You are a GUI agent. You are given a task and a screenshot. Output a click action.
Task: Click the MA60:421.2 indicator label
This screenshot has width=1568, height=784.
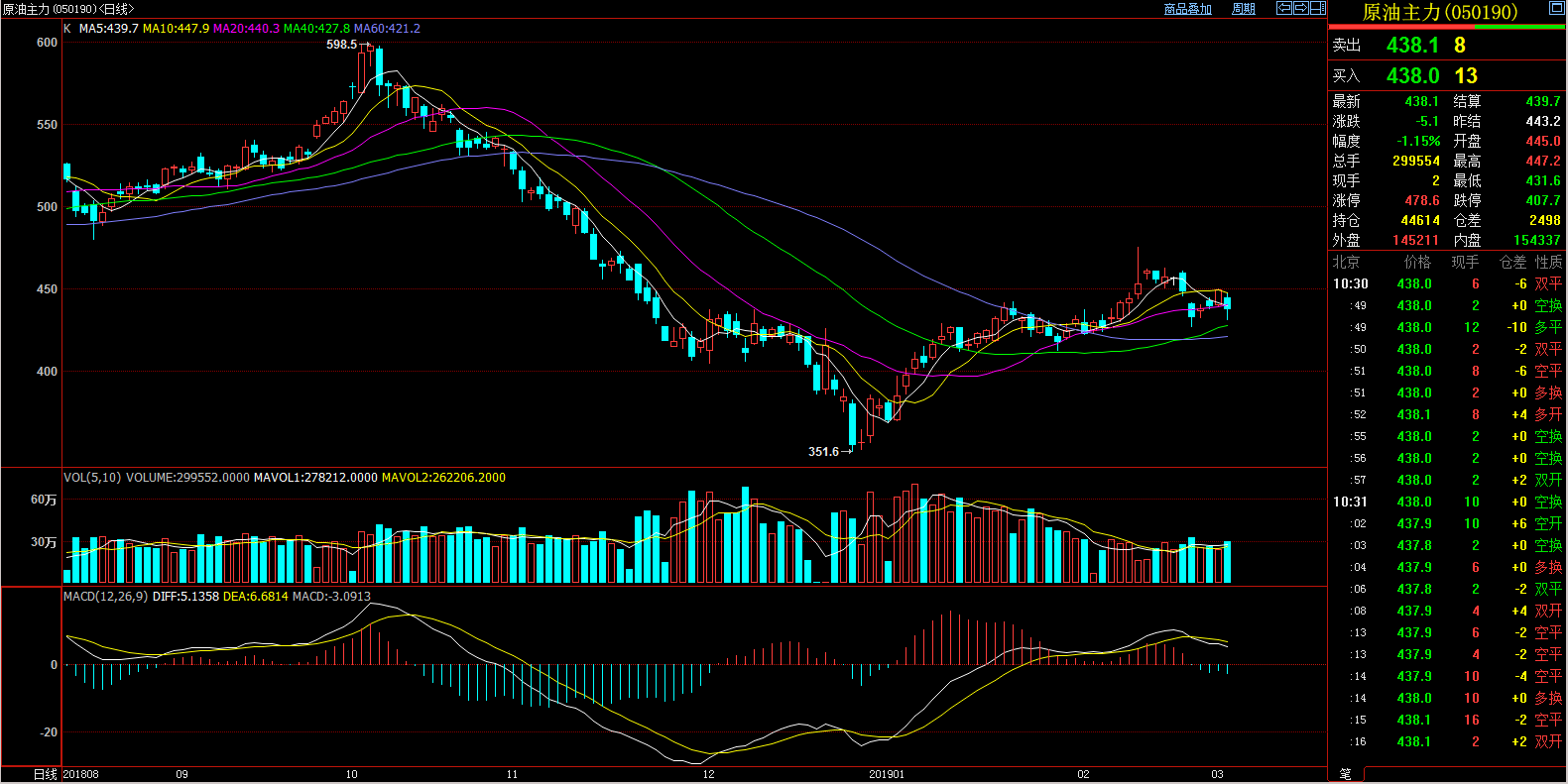pos(387,29)
